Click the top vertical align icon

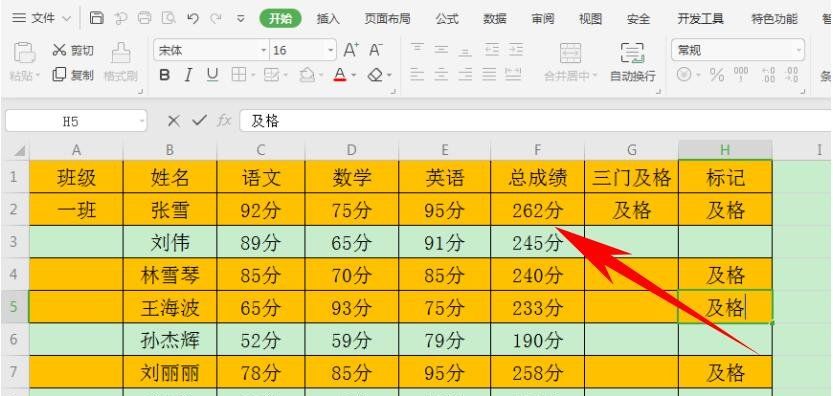pyautogui.click(x=417, y=50)
